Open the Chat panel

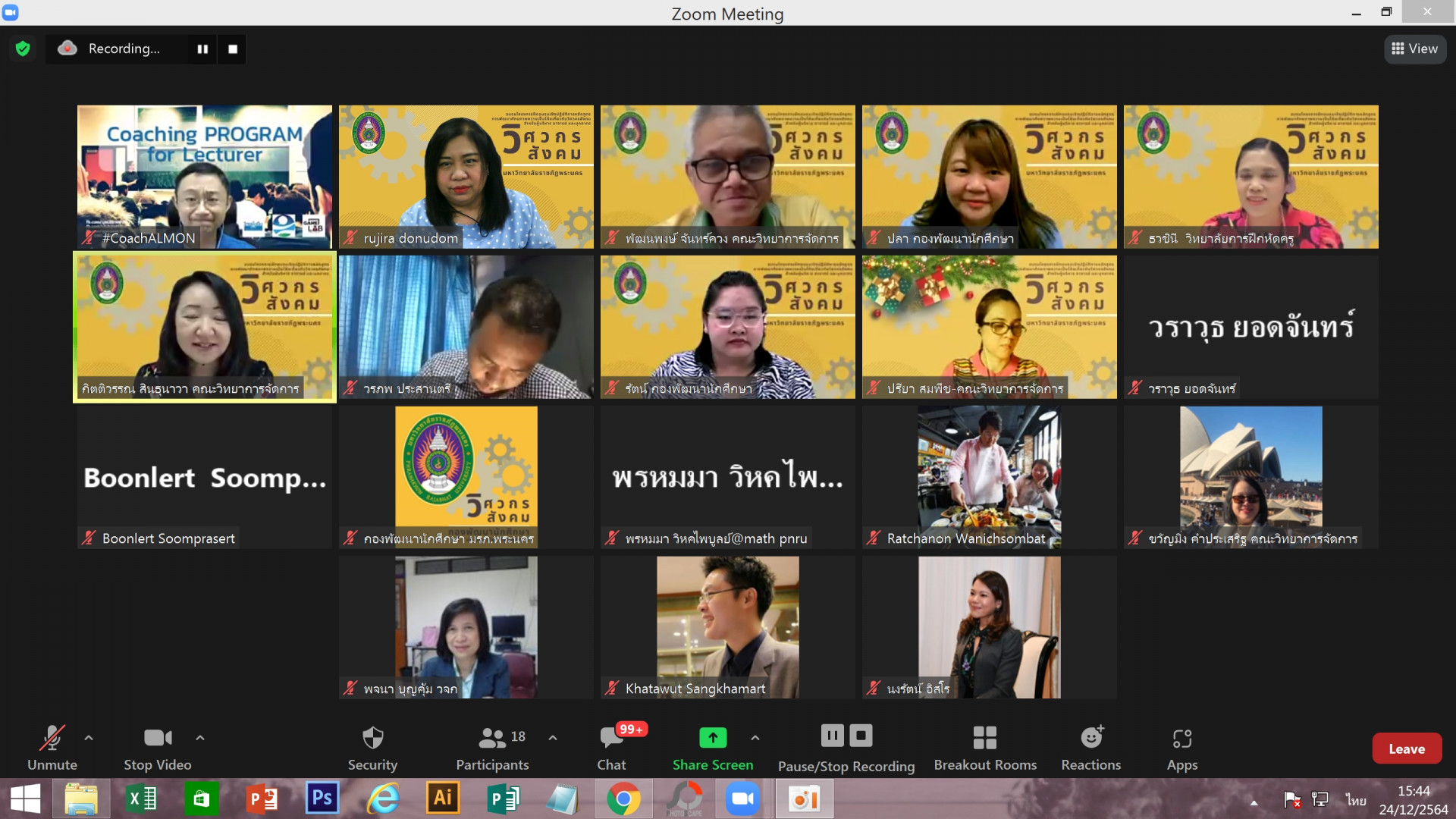tap(612, 747)
